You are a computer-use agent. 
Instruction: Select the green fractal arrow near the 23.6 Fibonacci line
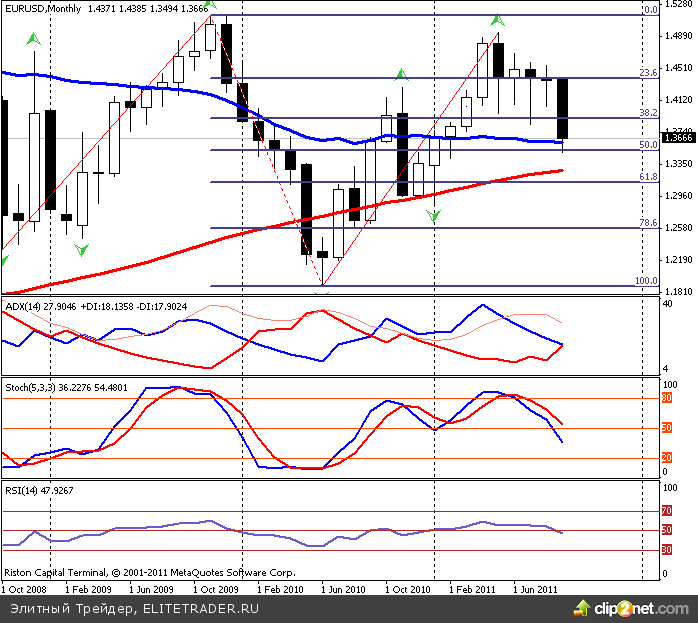click(401, 73)
